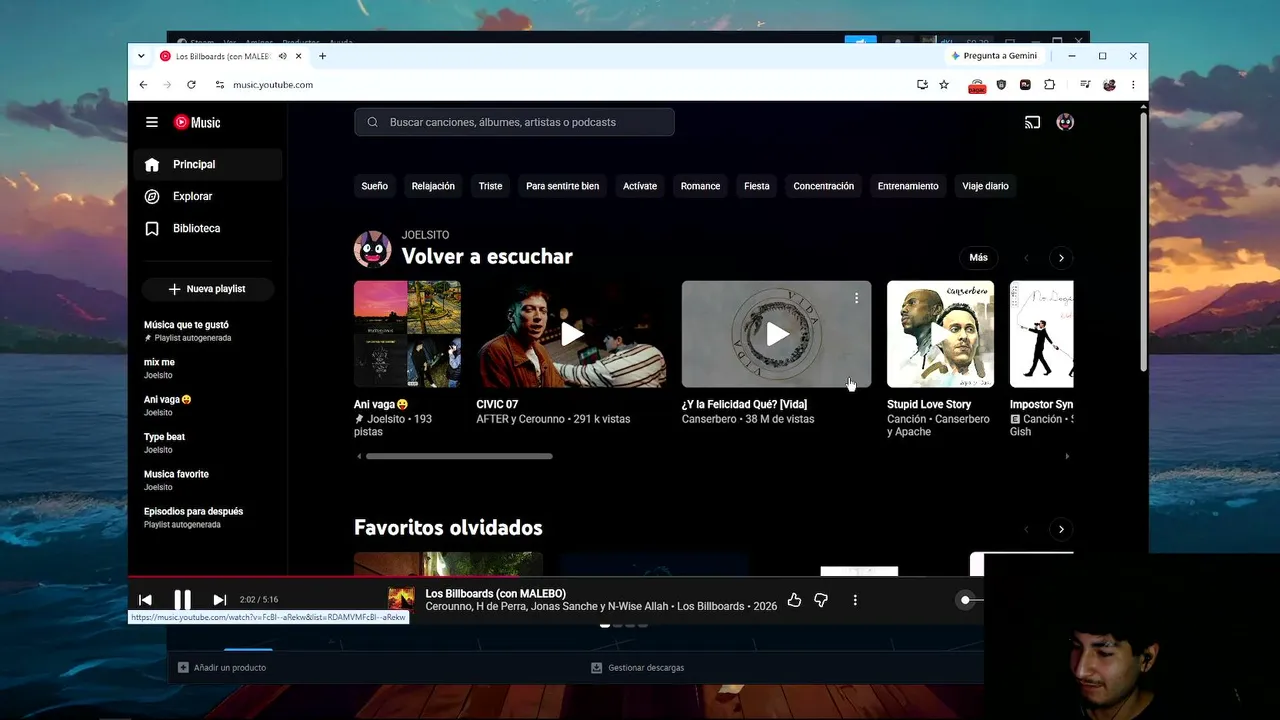Image resolution: width=1280 pixels, height=720 pixels.
Task: Open the cast to device icon
Action: pyautogui.click(x=1033, y=122)
